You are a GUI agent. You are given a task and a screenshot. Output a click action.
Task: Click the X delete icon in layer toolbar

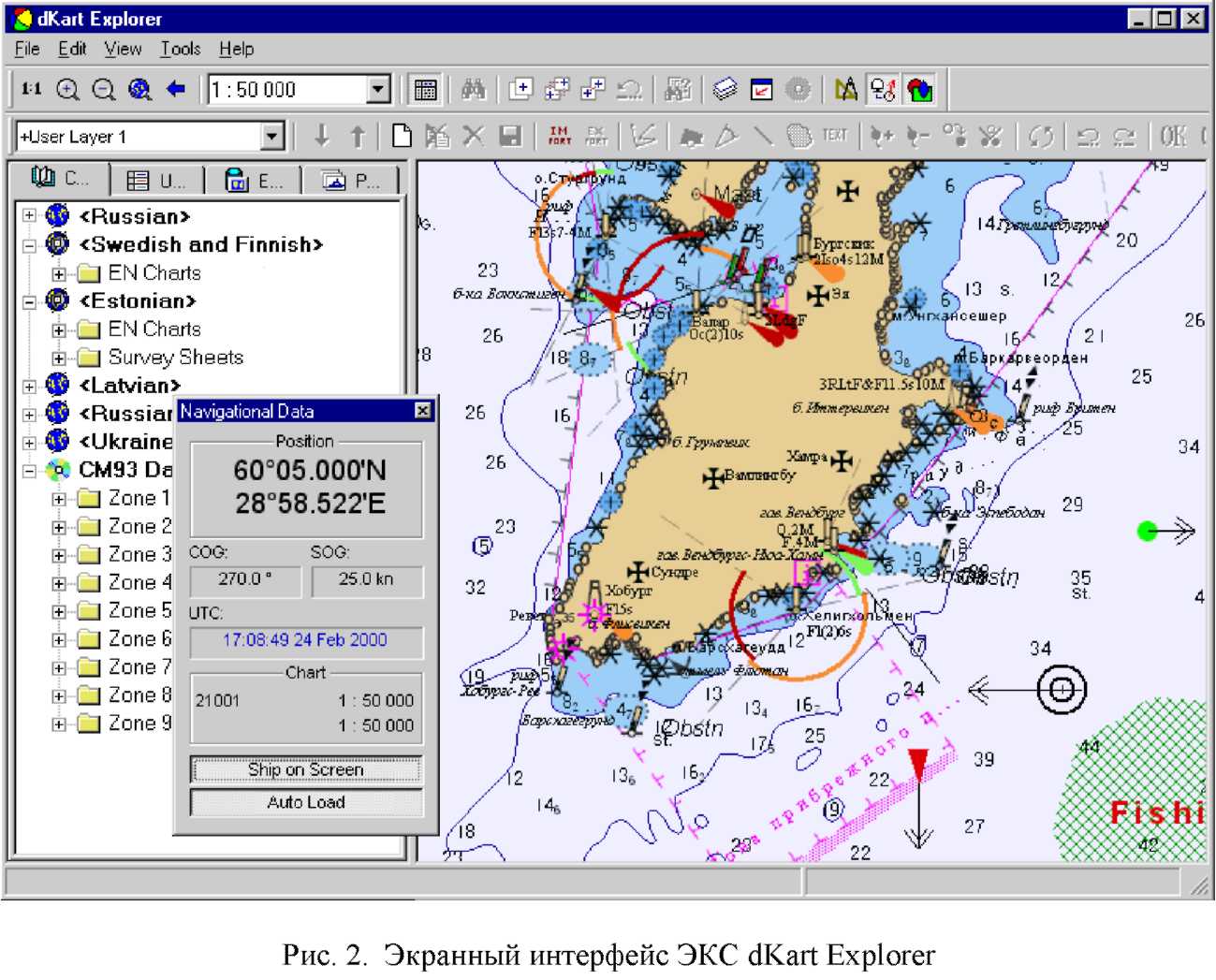tap(474, 137)
